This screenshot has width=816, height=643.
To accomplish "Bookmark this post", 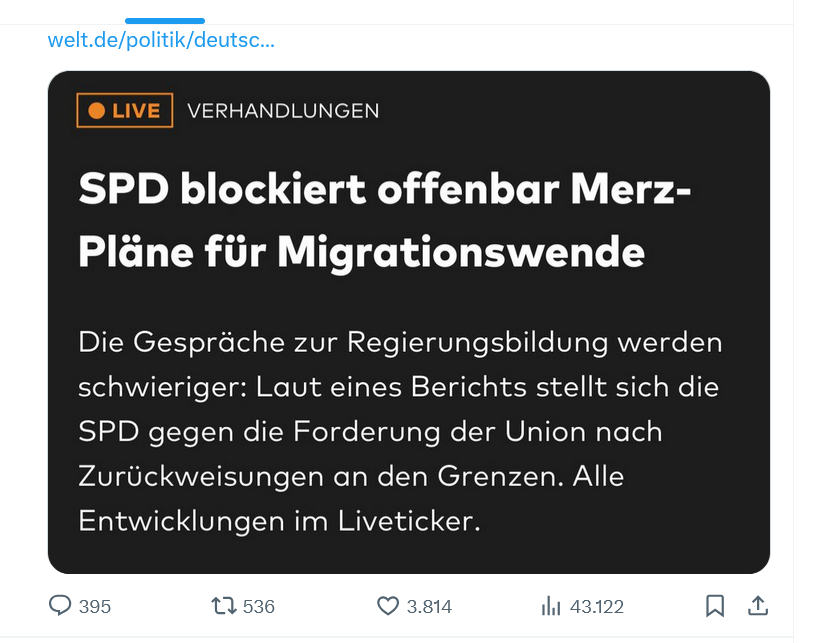I will click(x=715, y=606).
